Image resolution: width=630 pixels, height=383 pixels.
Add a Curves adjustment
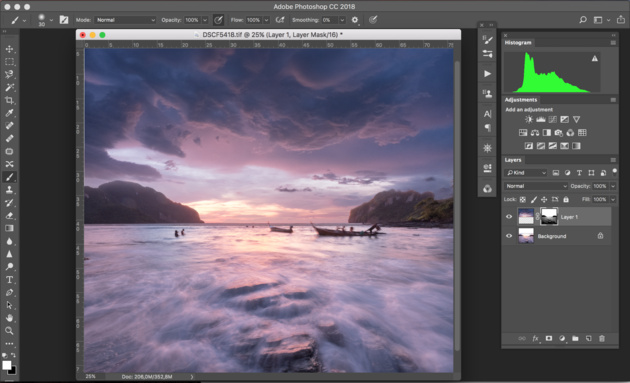coord(553,119)
